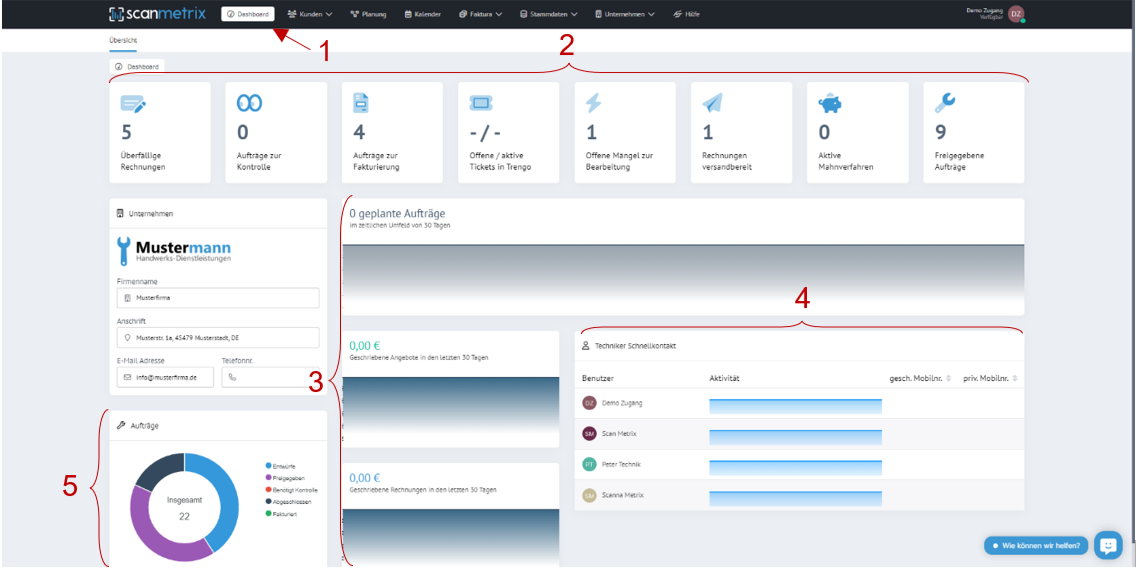Open the DZ user avatar menu
1139x569 pixels.
pos(1016,13)
